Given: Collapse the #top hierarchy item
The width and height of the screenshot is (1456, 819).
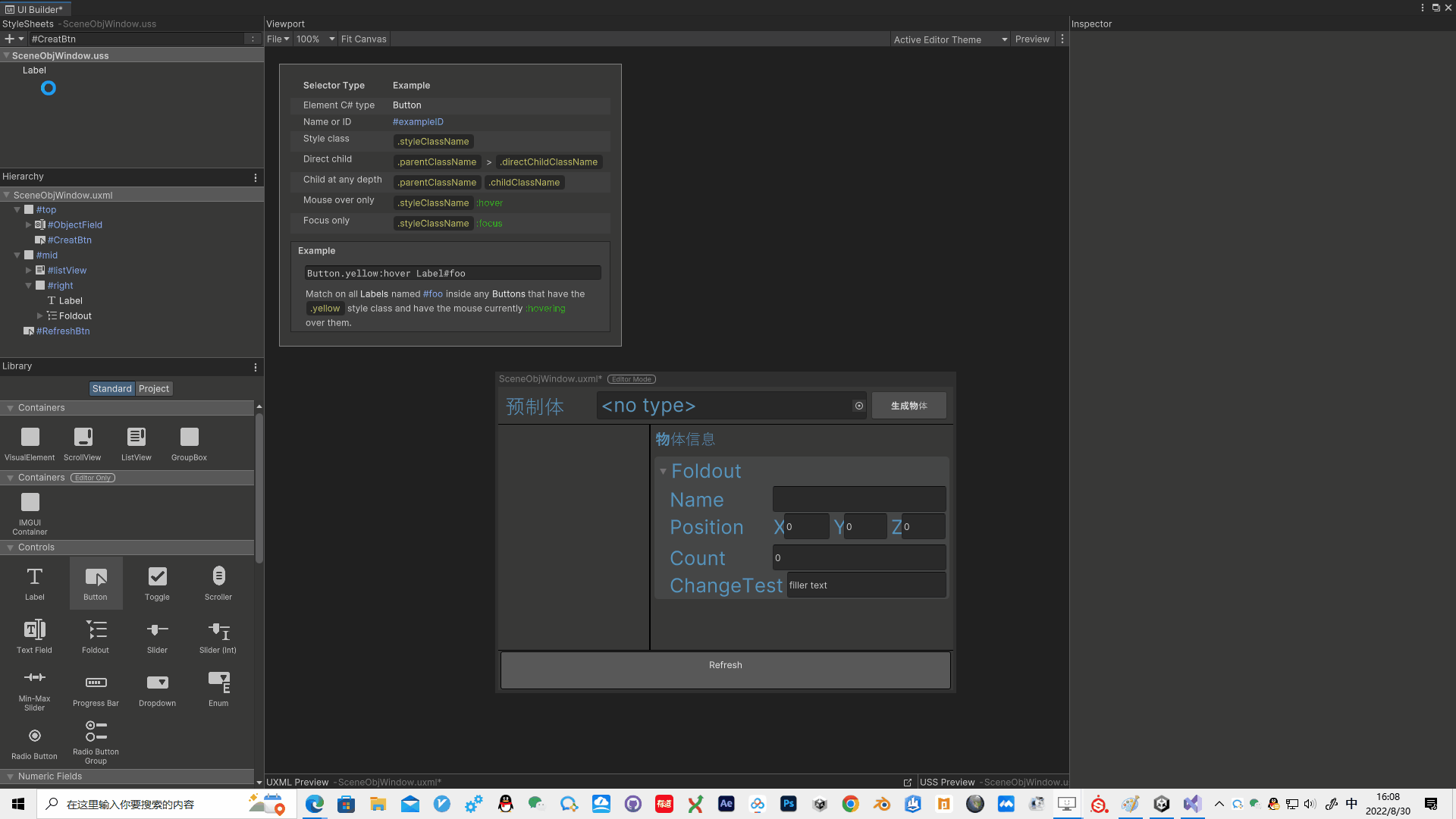Looking at the screenshot, I should coord(17,209).
